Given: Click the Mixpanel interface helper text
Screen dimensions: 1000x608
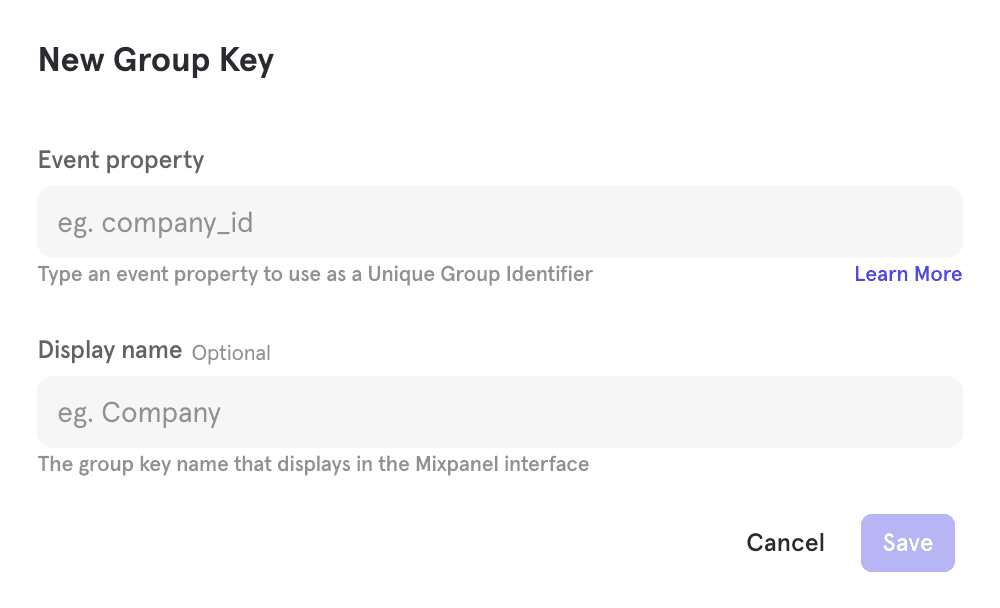Looking at the screenshot, I should 313,464.
